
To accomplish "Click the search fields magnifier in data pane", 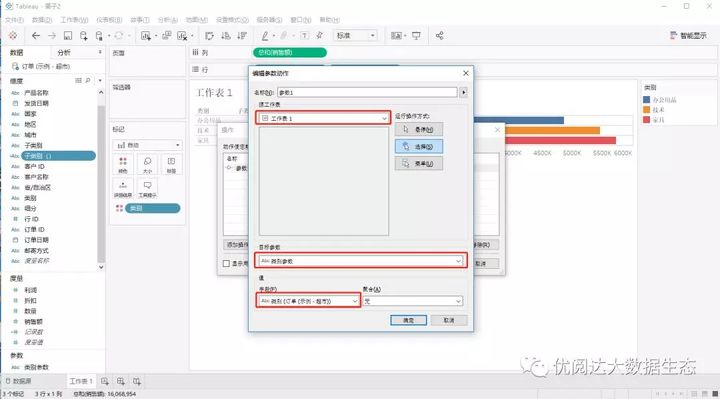I will click(x=88, y=81).
